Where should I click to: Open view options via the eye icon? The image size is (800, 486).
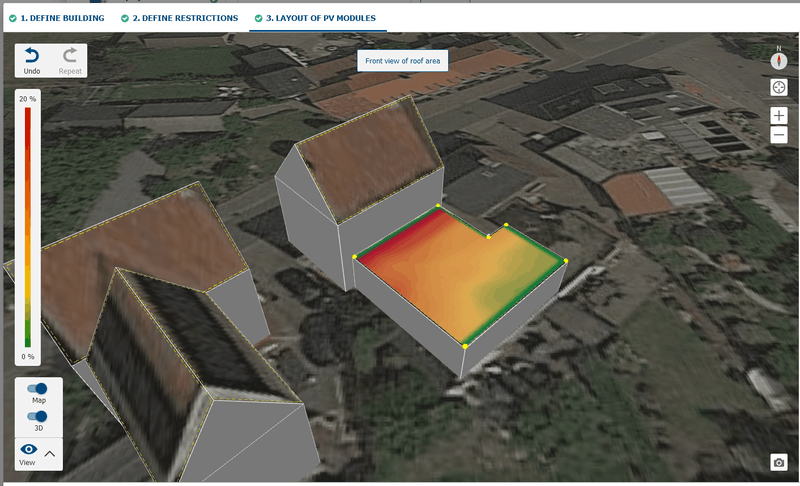(29, 449)
